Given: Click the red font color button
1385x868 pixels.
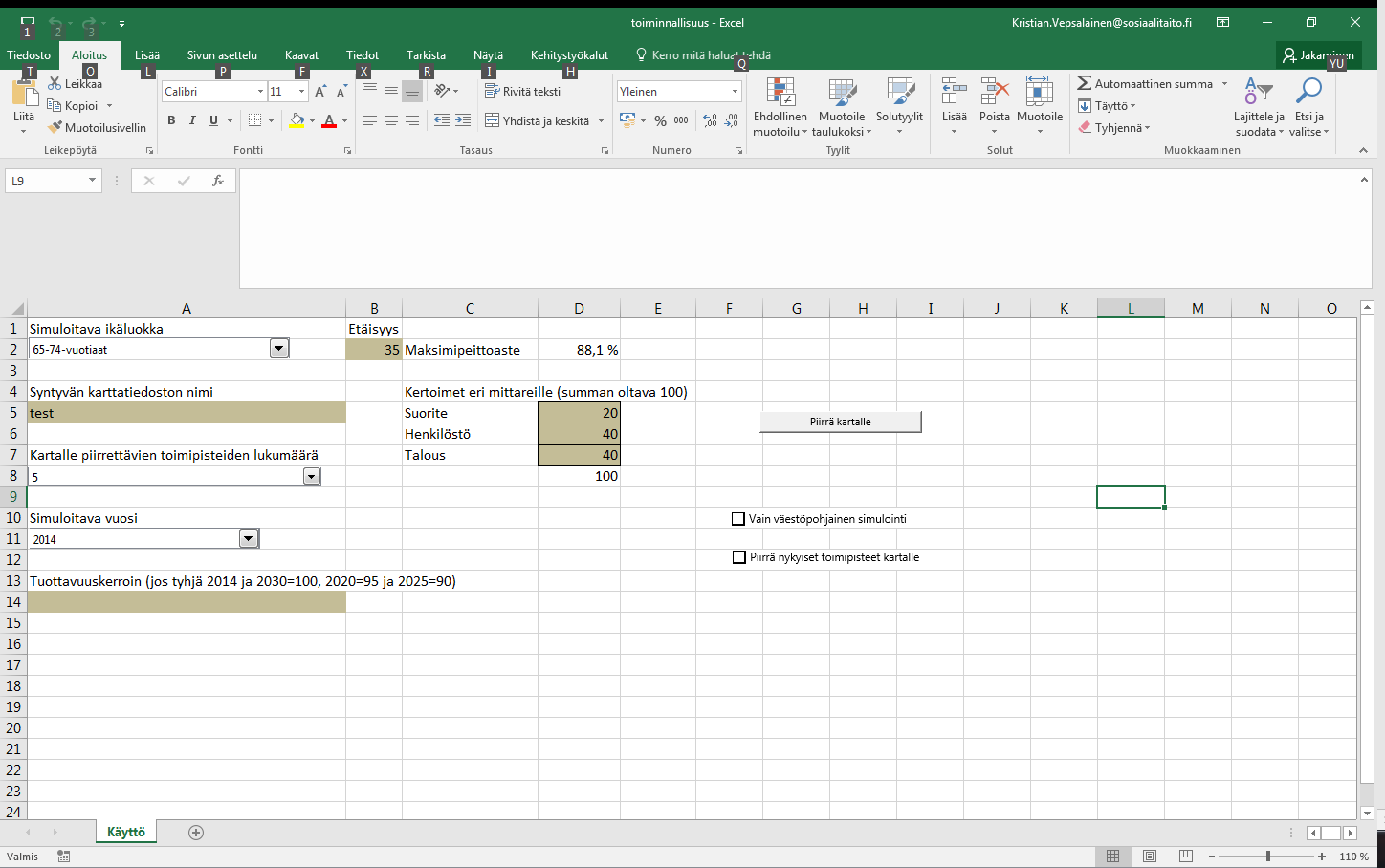Looking at the screenshot, I should (x=329, y=120).
